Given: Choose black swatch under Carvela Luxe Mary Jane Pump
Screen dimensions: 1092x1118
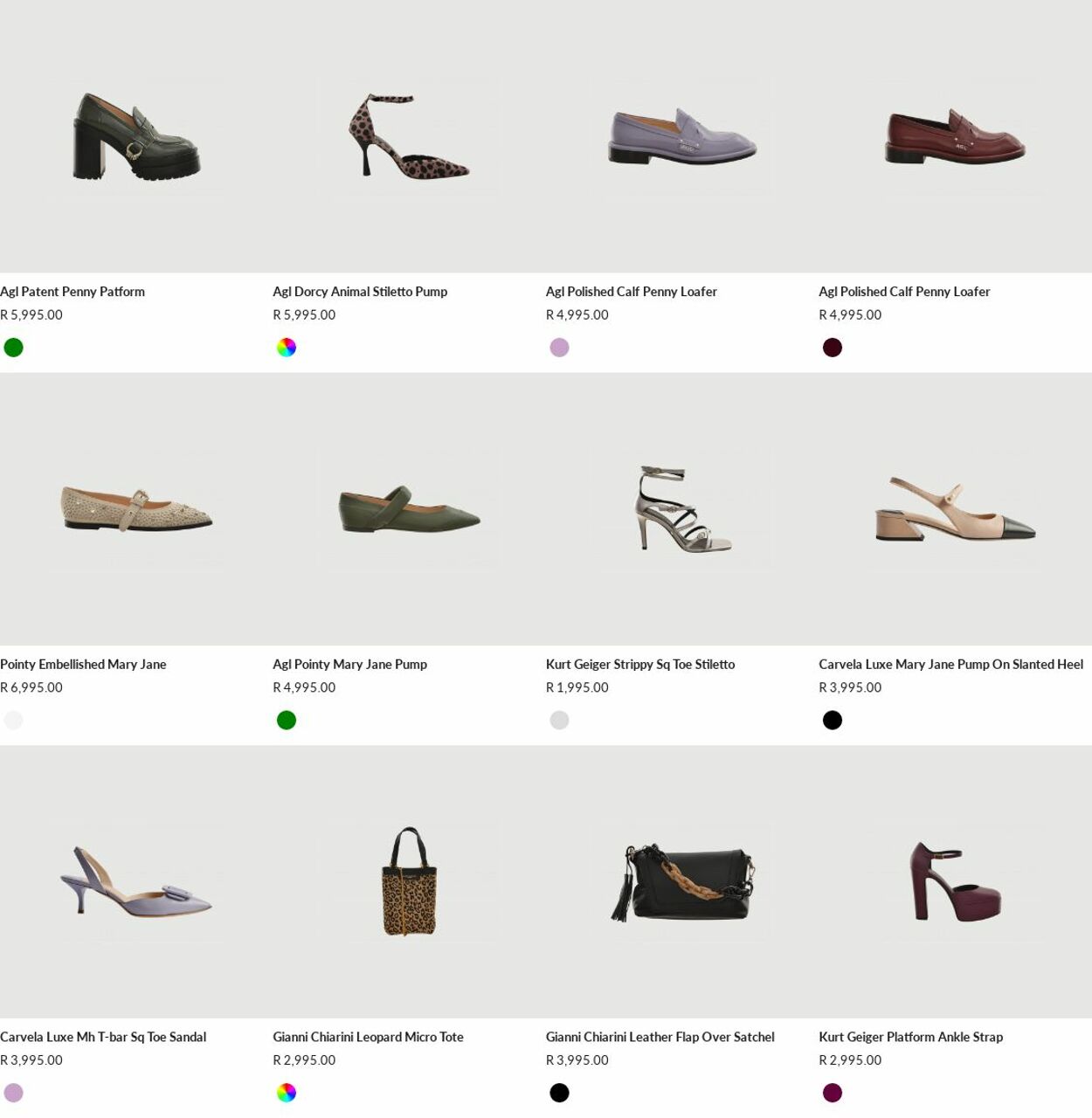Looking at the screenshot, I should tap(833, 721).
